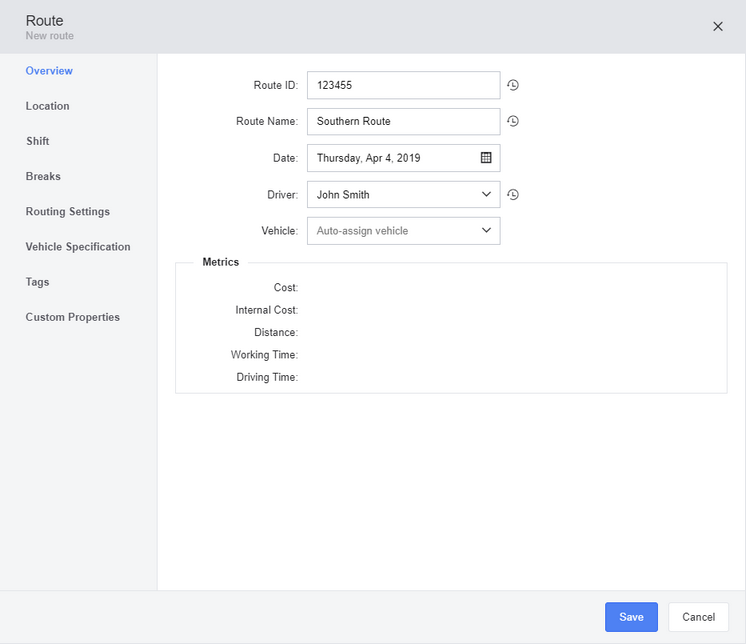Screen dimensions: 746x644
Task: Switch to the Tags section
Action: pos(37,282)
